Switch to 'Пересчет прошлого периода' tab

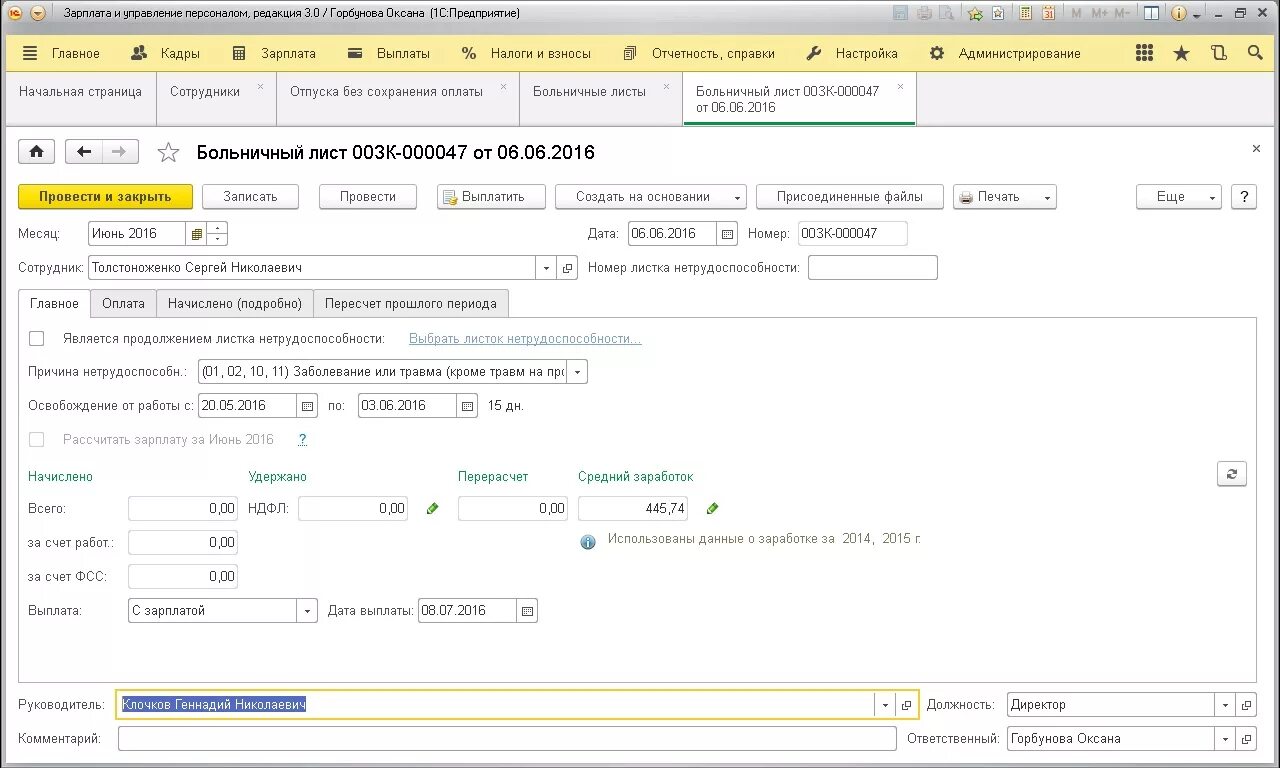[x=411, y=303]
